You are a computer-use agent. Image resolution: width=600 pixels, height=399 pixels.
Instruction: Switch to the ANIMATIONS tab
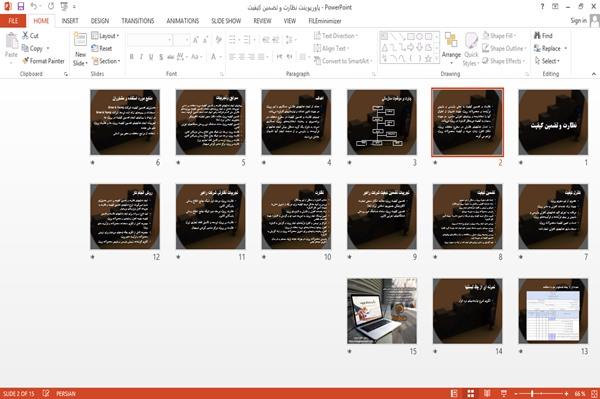[x=183, y=21]
